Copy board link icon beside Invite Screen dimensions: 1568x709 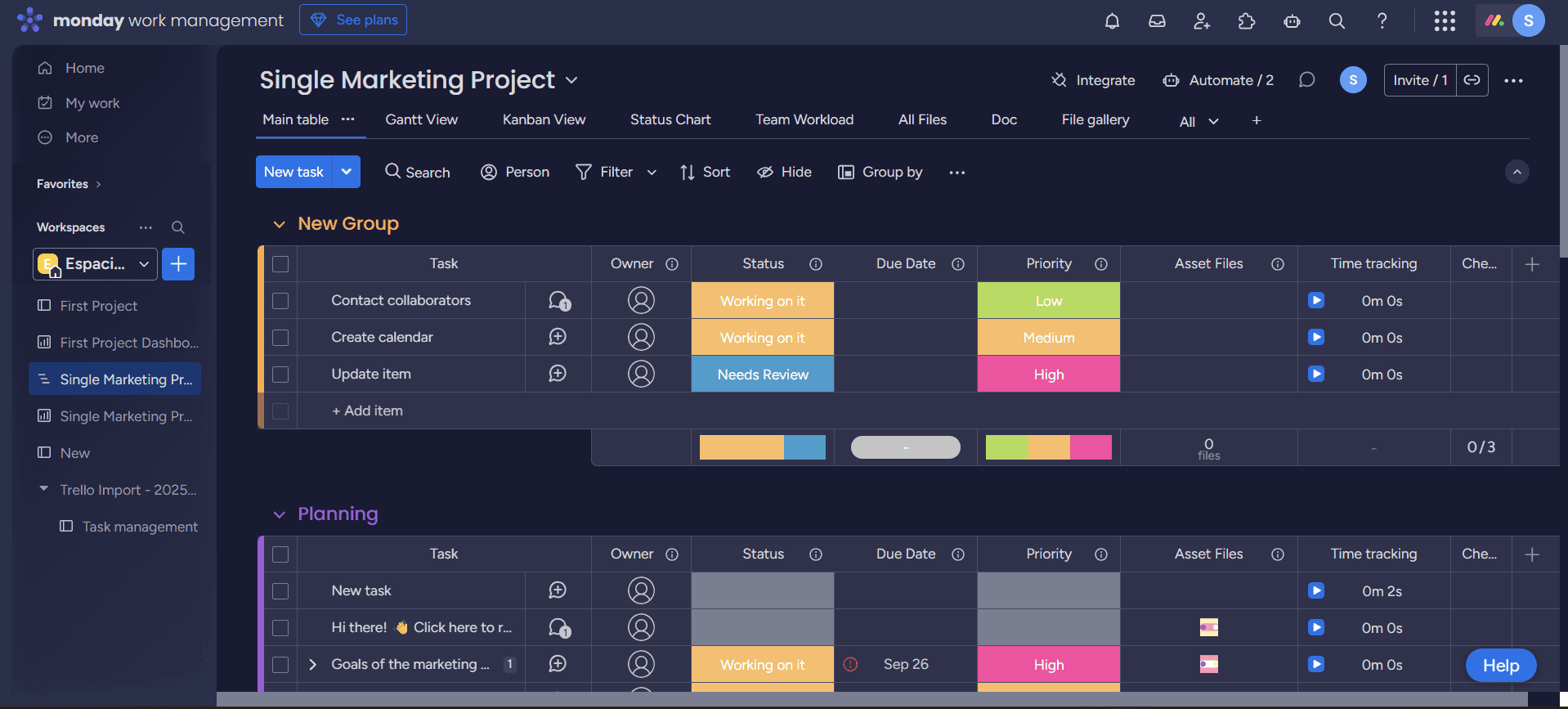(1472, 80)
